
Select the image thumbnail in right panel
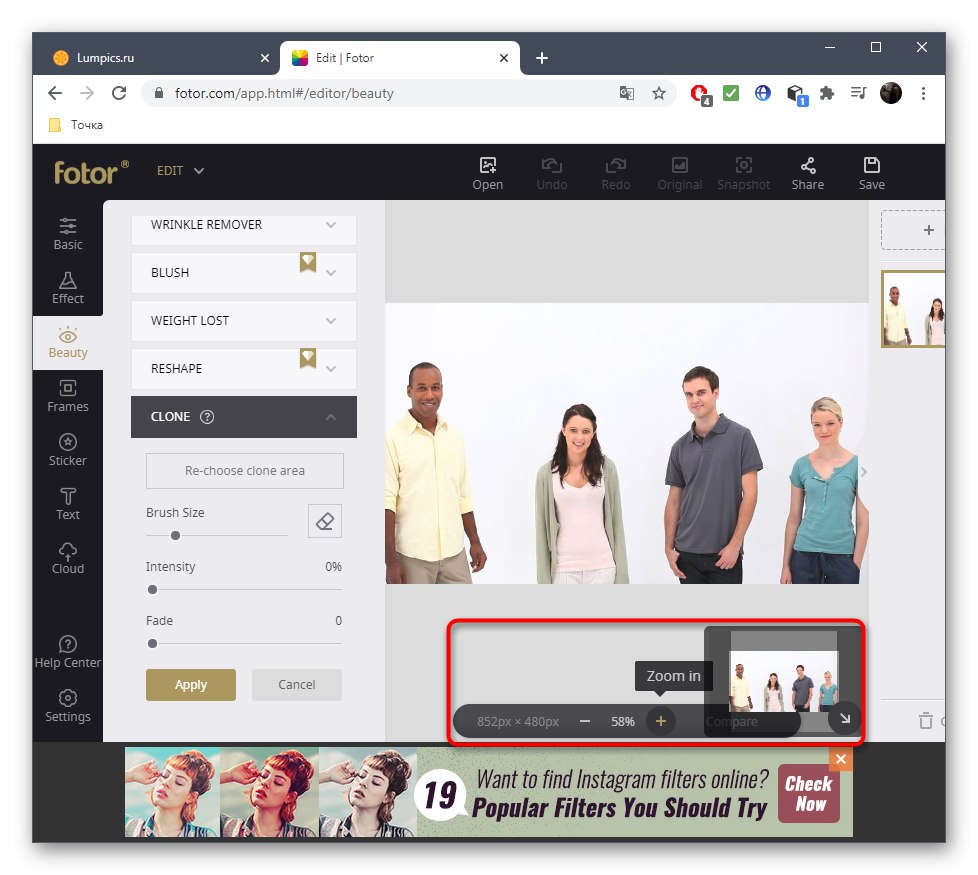[913, 309]
